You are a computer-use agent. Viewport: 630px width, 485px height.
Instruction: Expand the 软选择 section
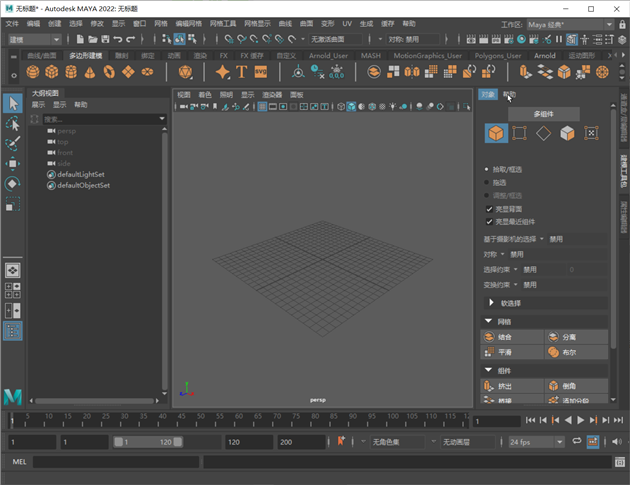coord(492,303)
